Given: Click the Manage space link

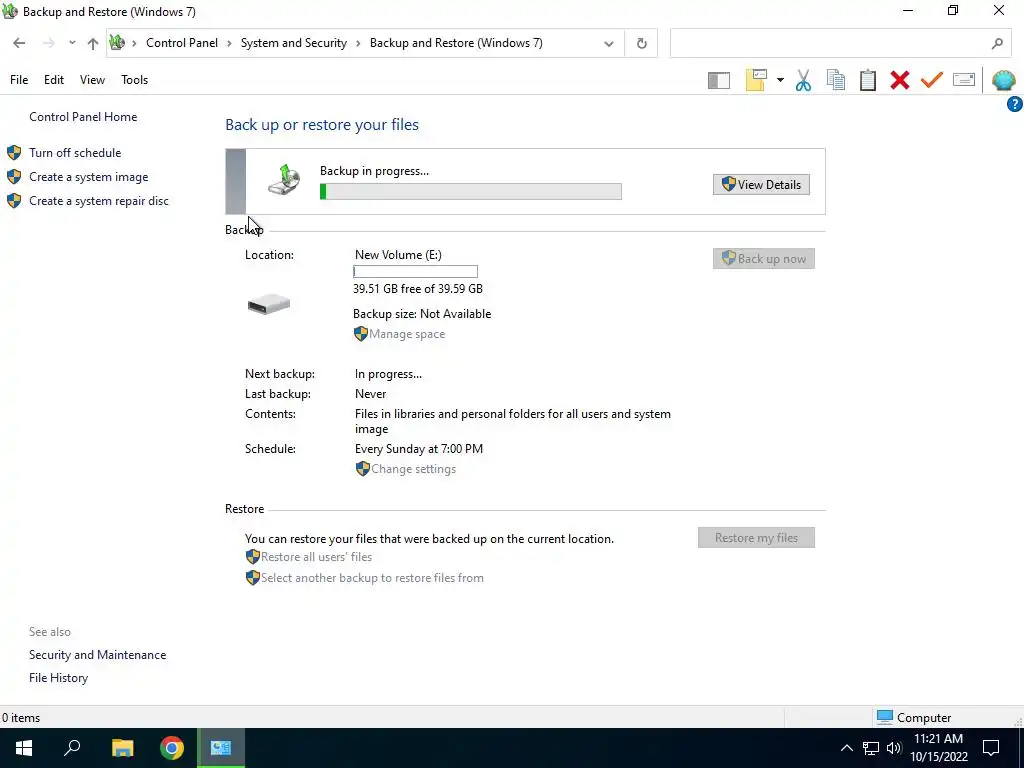Looking at the screenshot, I should [407, 334].
